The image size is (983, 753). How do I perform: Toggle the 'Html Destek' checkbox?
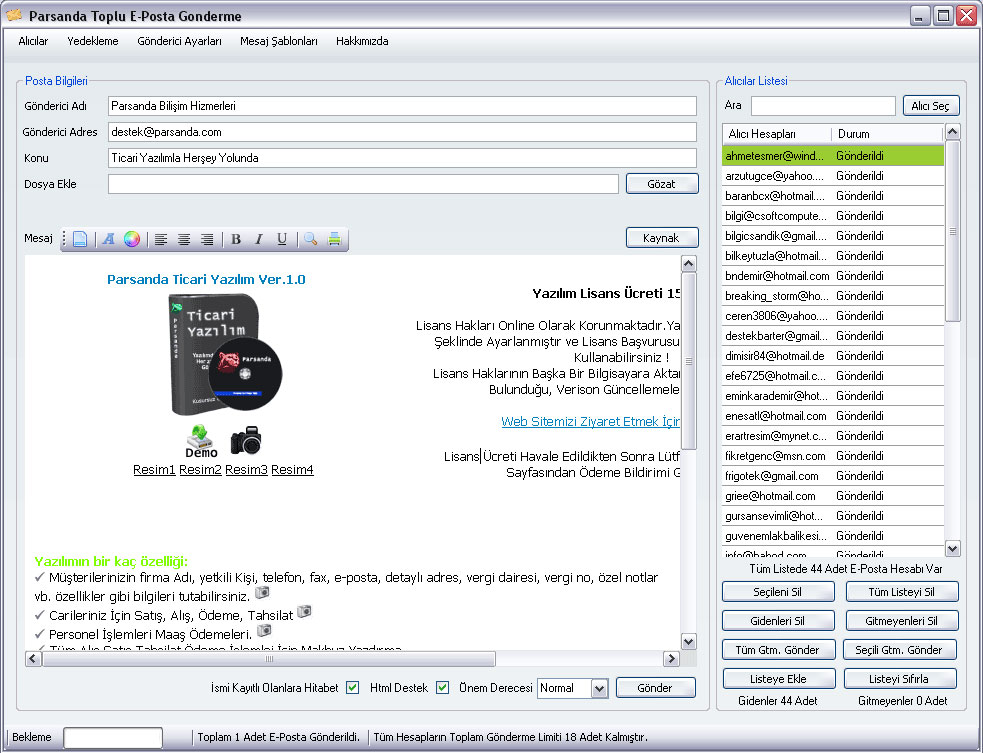443,688
